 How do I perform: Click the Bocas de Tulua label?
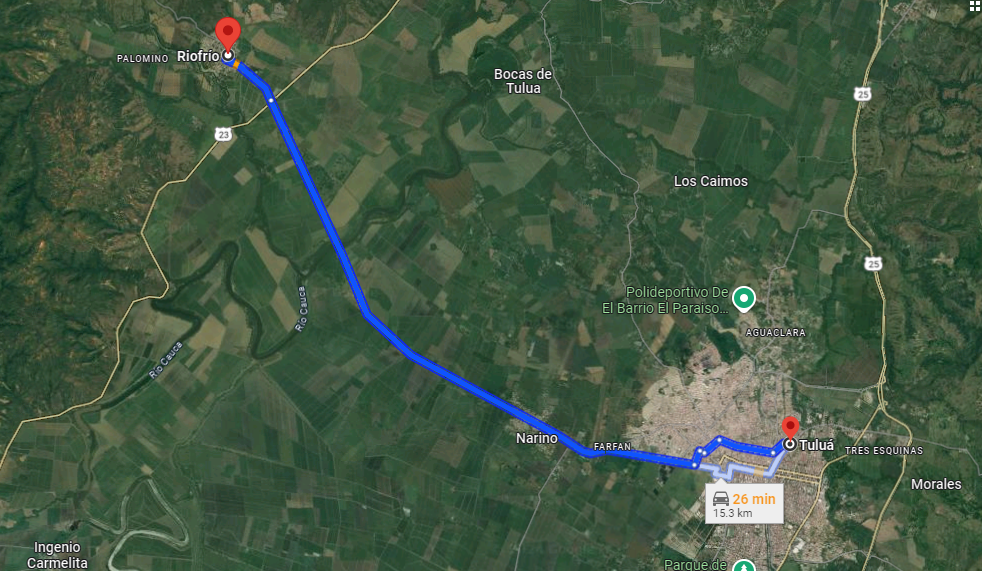523,81
